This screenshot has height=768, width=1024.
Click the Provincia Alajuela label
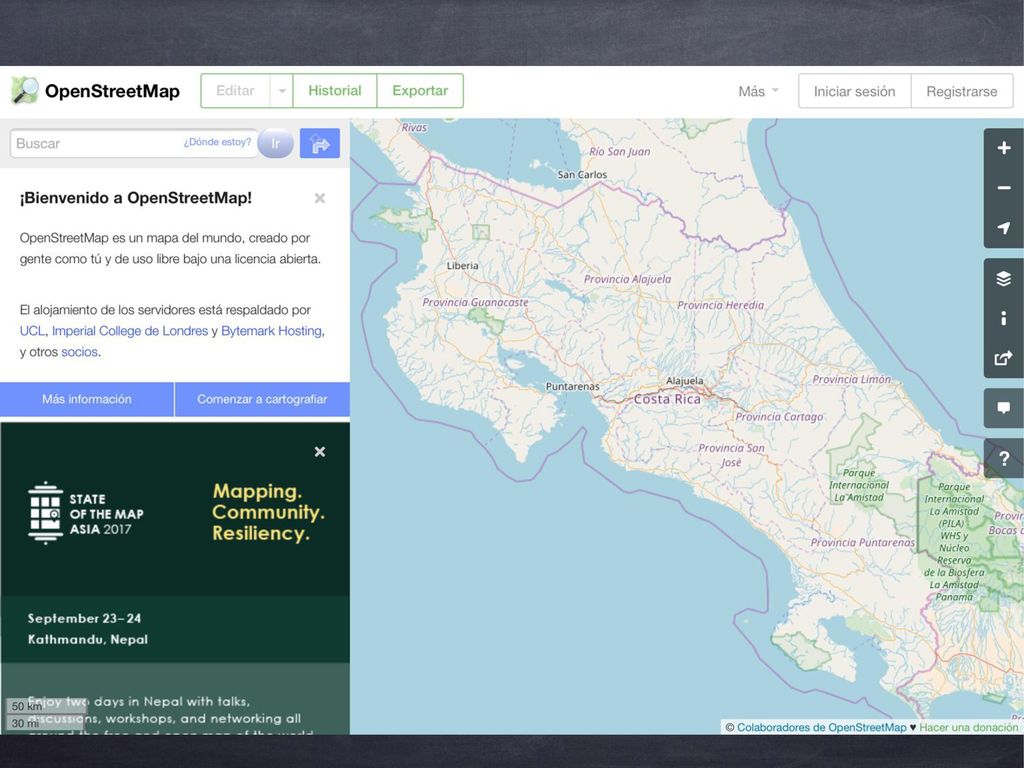tap(628, 279)
